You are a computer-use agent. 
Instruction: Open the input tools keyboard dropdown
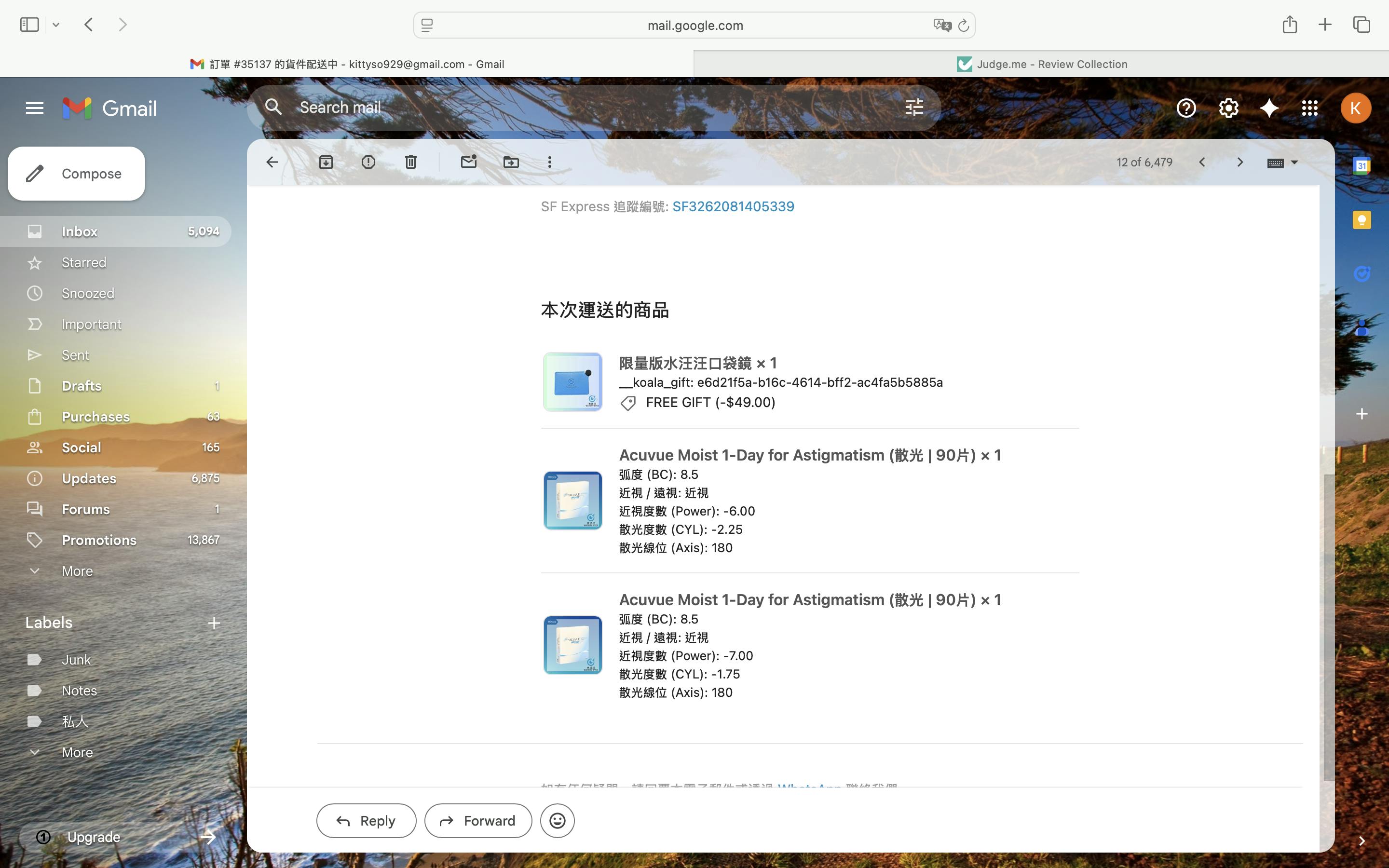[1294, 163]
